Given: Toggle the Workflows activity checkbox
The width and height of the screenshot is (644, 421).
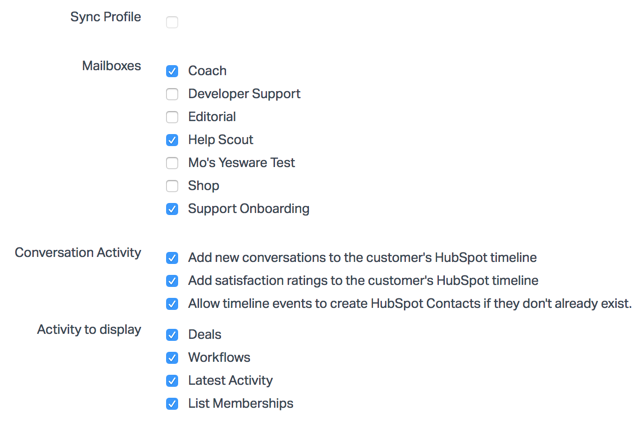Looking at the screenshot, I should pyautogui.click(x=172, y=358).
